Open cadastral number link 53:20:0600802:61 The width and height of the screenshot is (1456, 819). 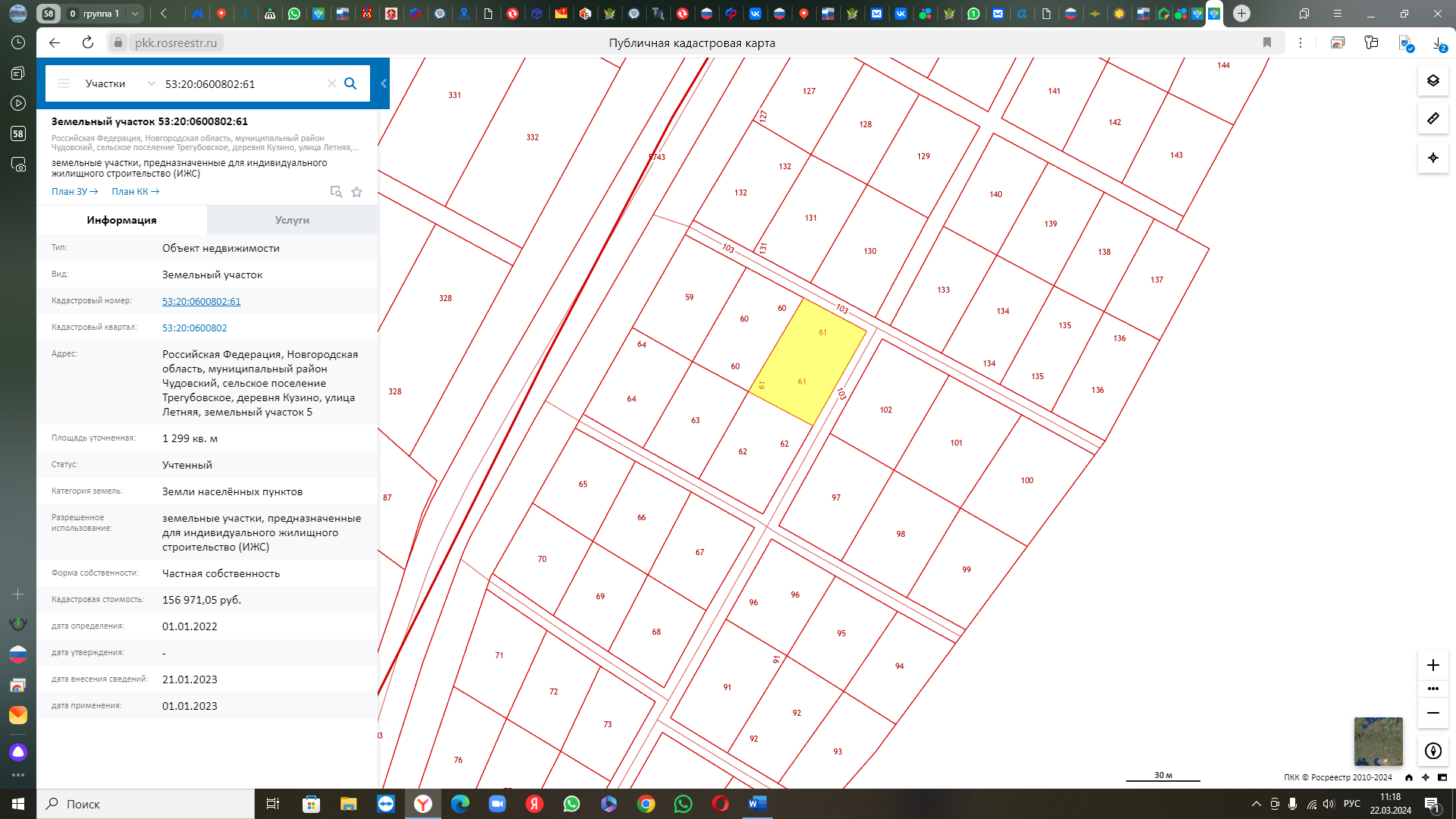coord(201,301)
